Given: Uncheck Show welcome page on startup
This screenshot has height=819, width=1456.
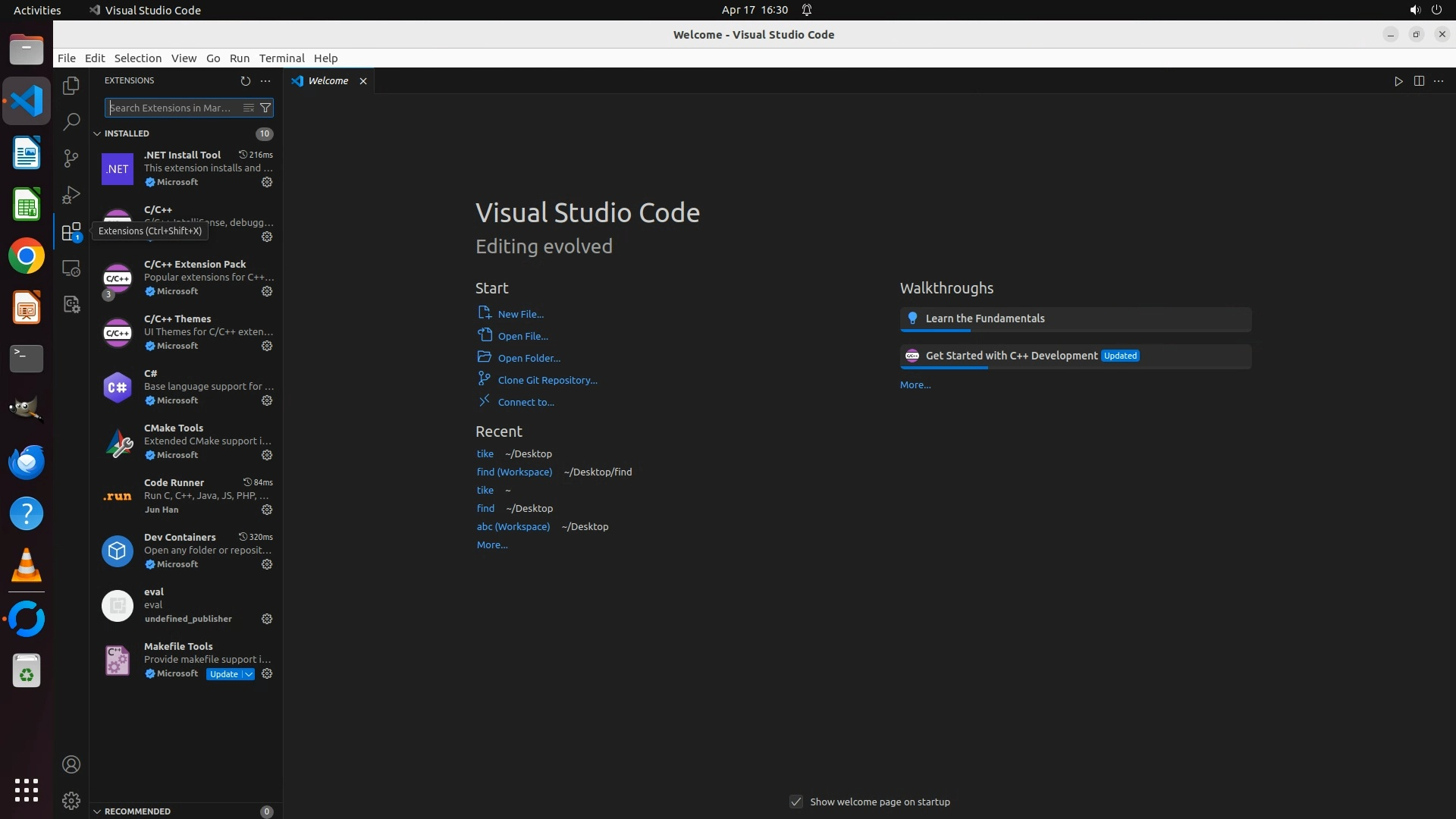Looking at the screenshot, I should (x=796, y=802).
